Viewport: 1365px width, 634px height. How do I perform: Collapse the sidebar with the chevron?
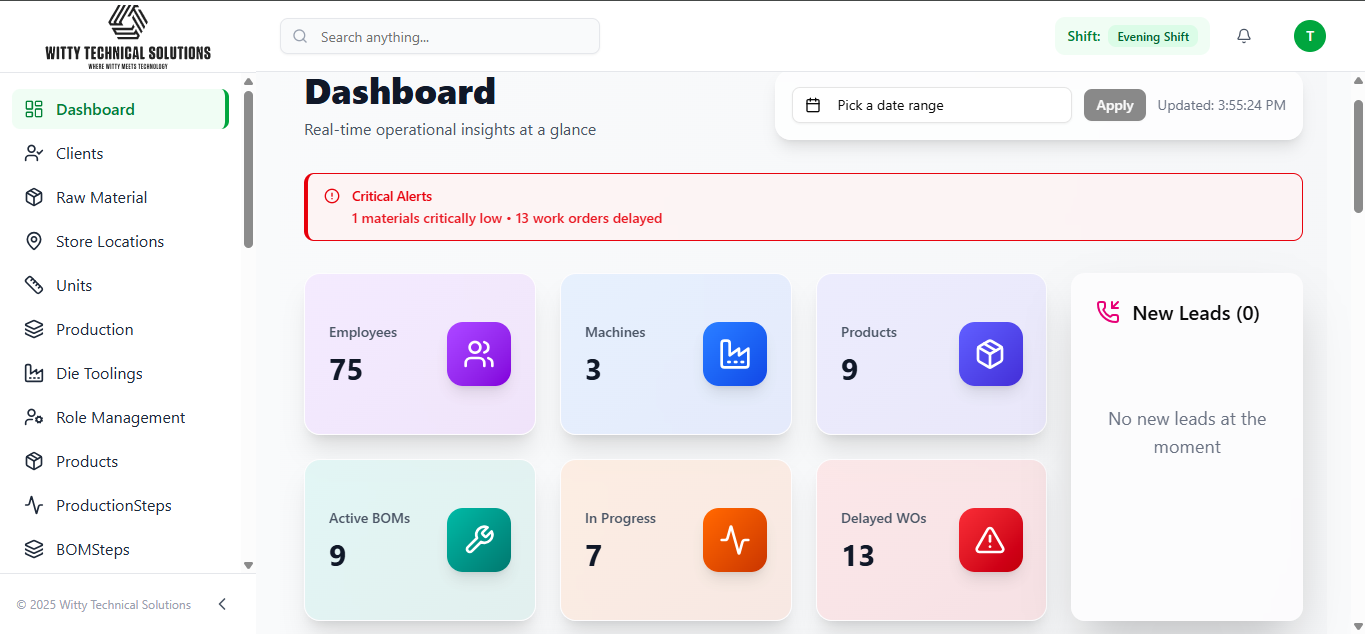tap(222, 604)
